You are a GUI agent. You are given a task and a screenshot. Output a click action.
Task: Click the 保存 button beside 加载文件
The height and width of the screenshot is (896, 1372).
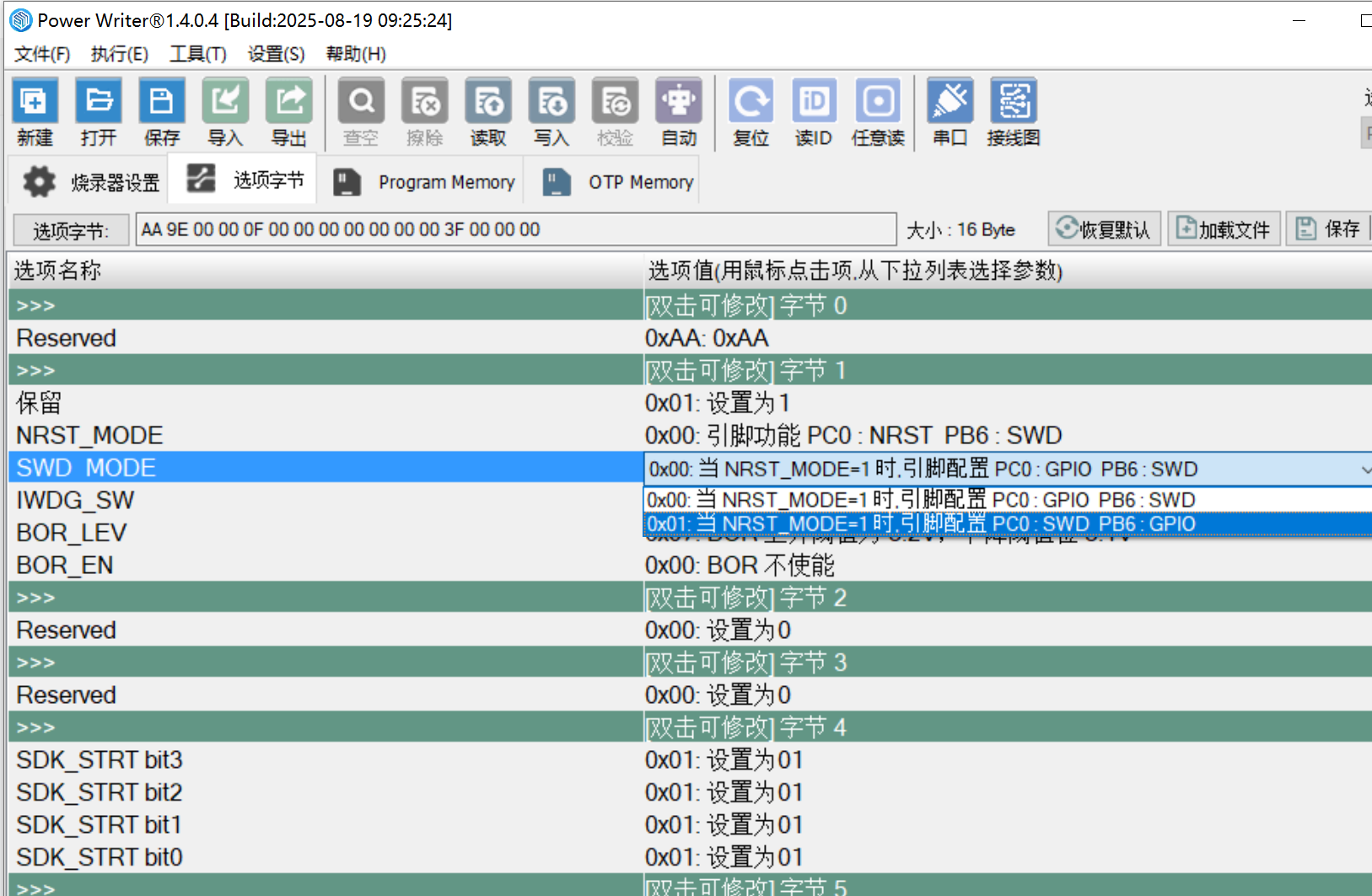[1328, 228]
